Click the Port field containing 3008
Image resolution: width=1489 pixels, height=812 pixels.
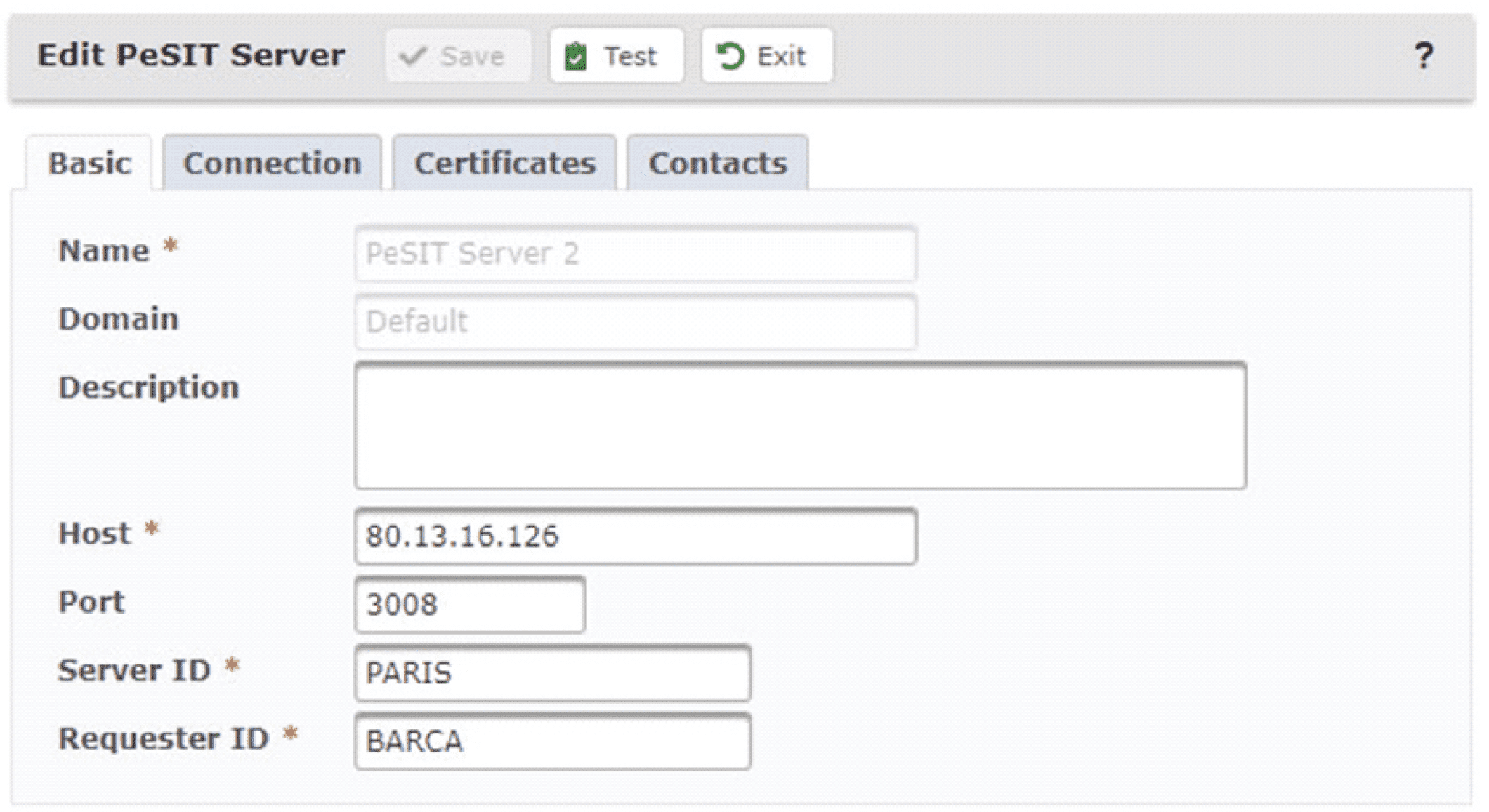point(470,605)
